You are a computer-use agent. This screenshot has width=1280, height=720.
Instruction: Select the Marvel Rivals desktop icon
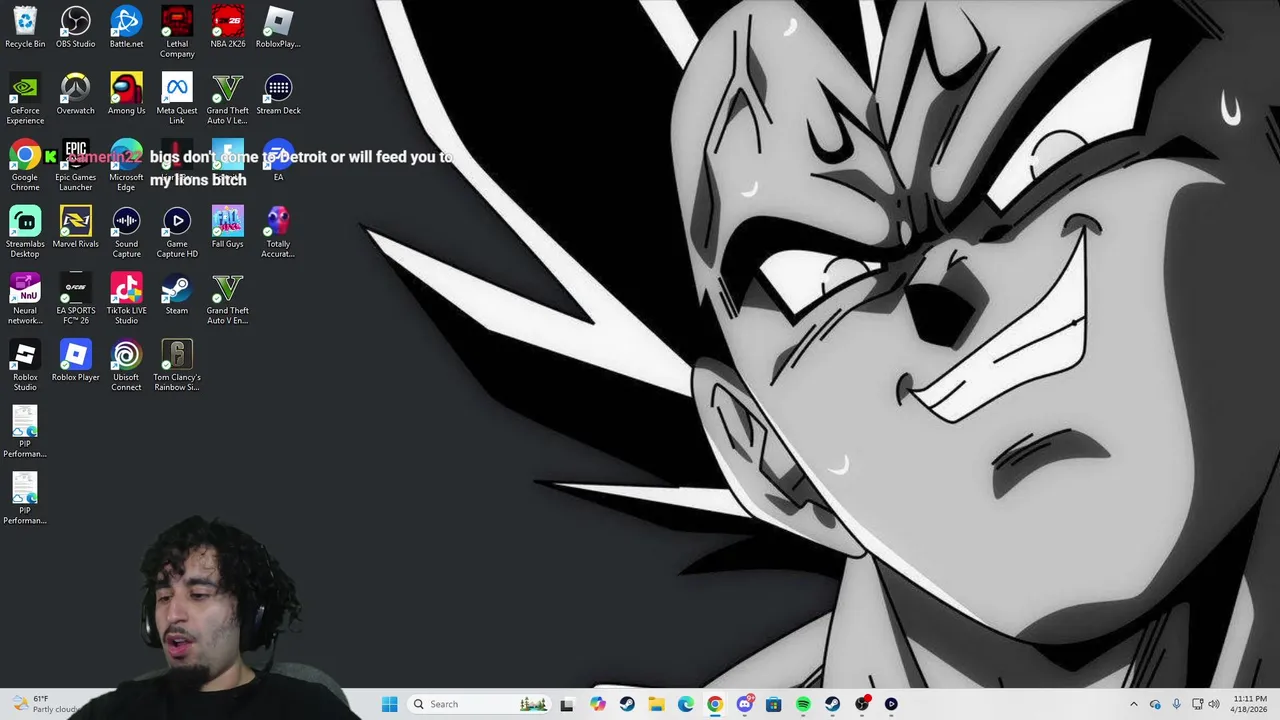click(x=76, y=227)
